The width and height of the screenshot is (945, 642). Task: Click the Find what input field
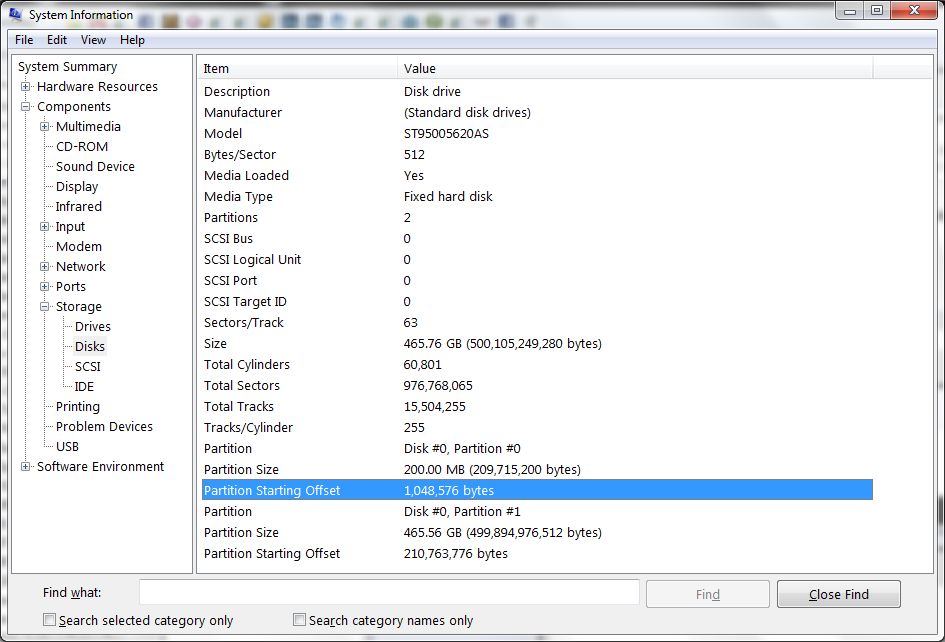tap(389, 592)
